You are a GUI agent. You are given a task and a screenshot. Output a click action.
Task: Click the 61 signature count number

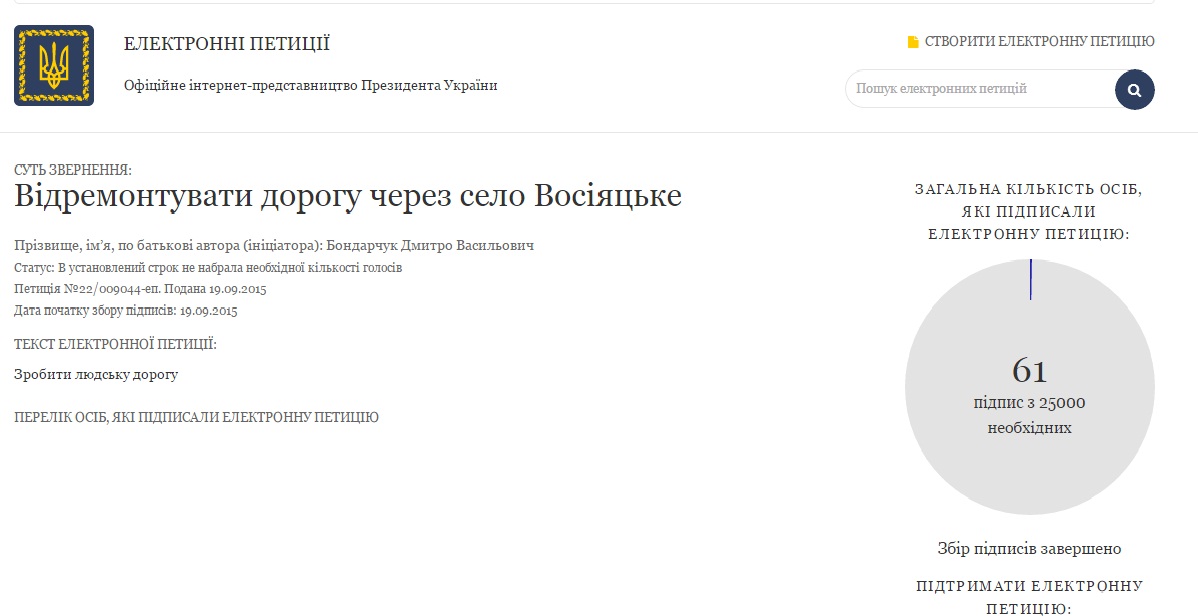point(1029,370)
